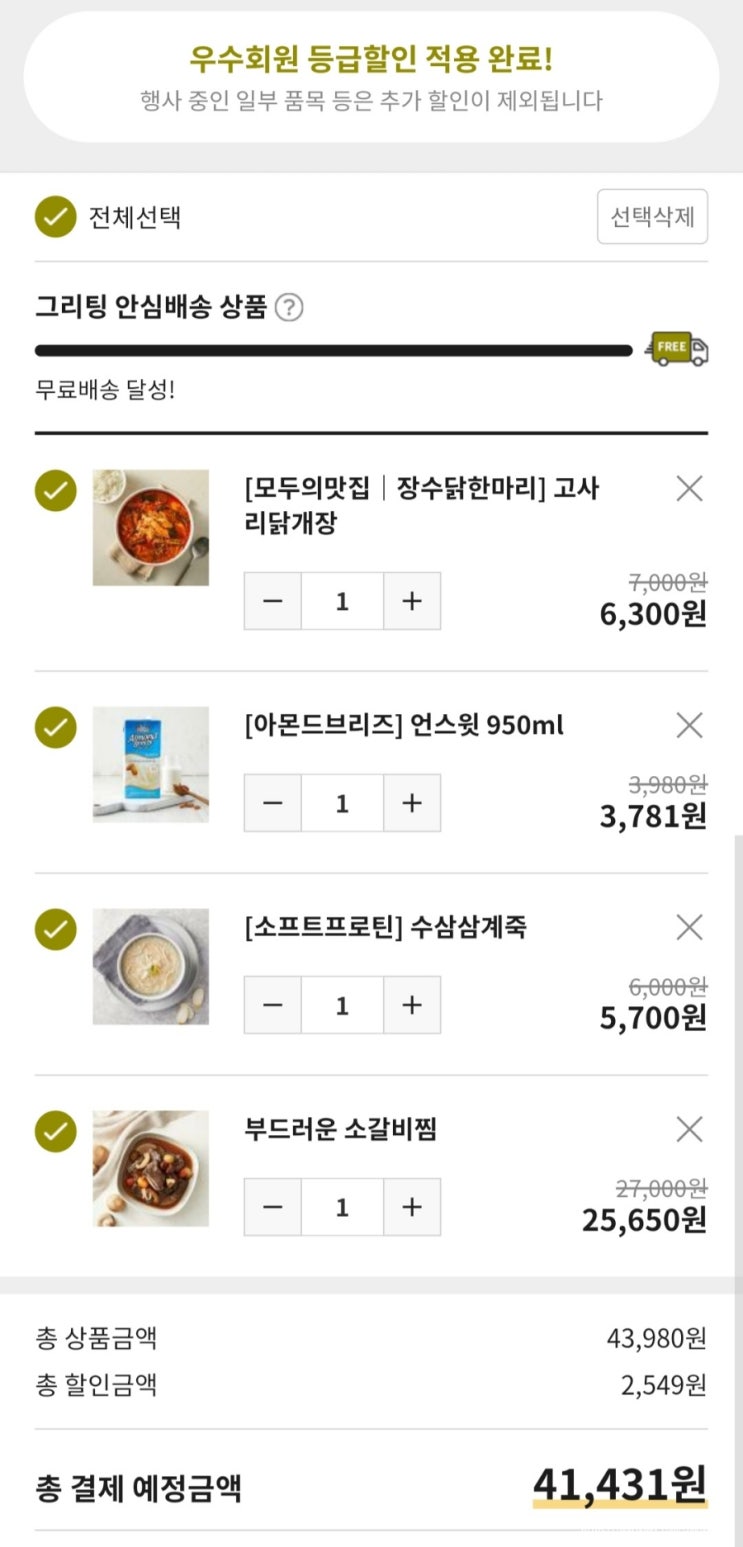The image size is (743, 1547).
Task: Toggle the 전체선택 select-all checkbox
Action: (x=56, y=217)
